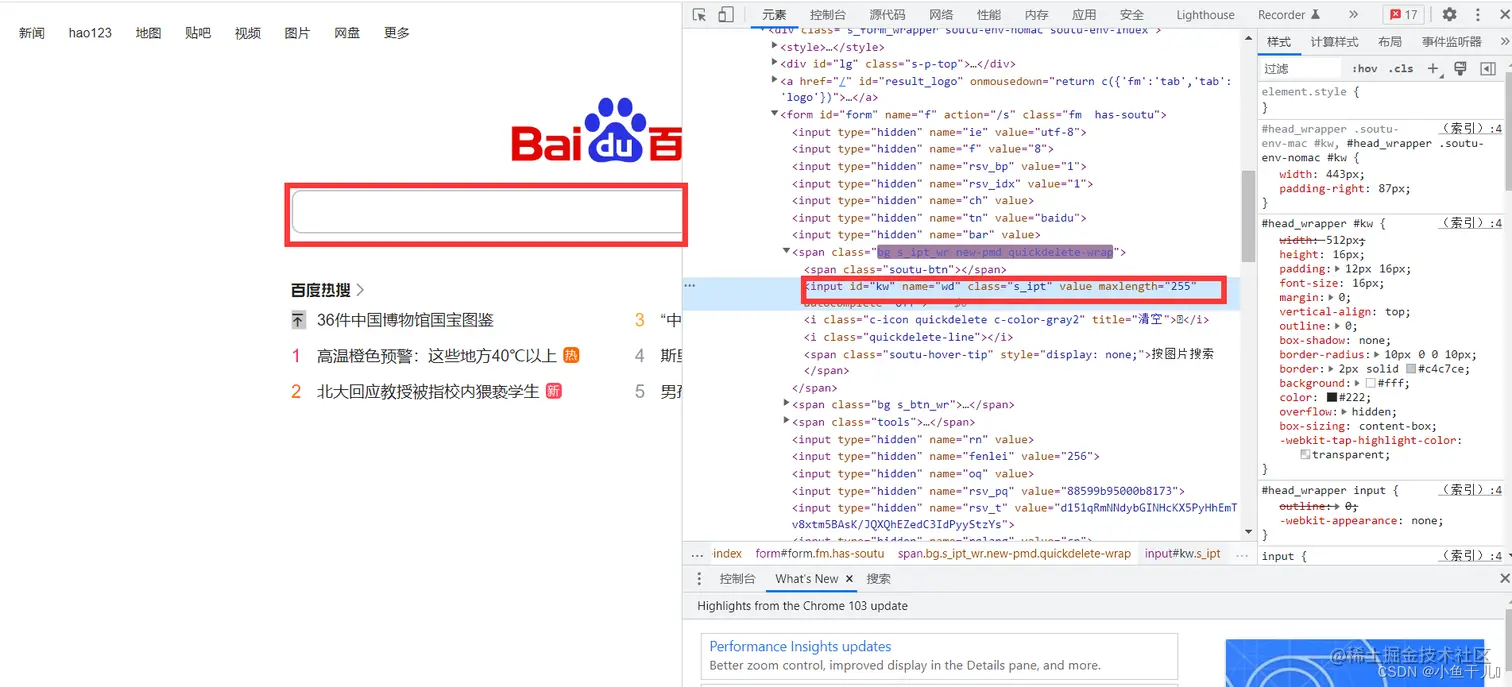Open the 地图 navigation link

click(x=148, y=33)
